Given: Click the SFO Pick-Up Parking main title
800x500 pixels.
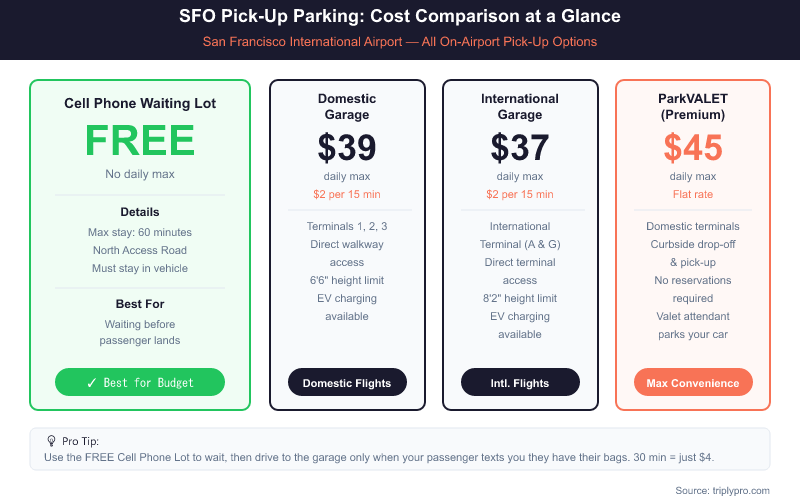Looking at the screenshot, I should pos(400,17).
